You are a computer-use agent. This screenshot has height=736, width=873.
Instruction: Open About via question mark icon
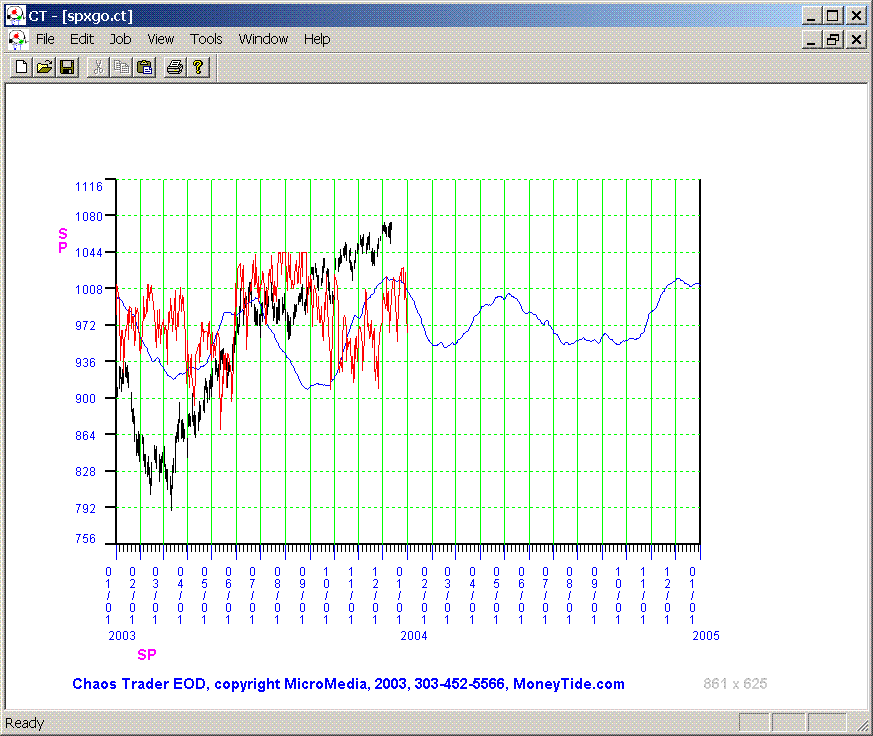[x=198, y=67]
